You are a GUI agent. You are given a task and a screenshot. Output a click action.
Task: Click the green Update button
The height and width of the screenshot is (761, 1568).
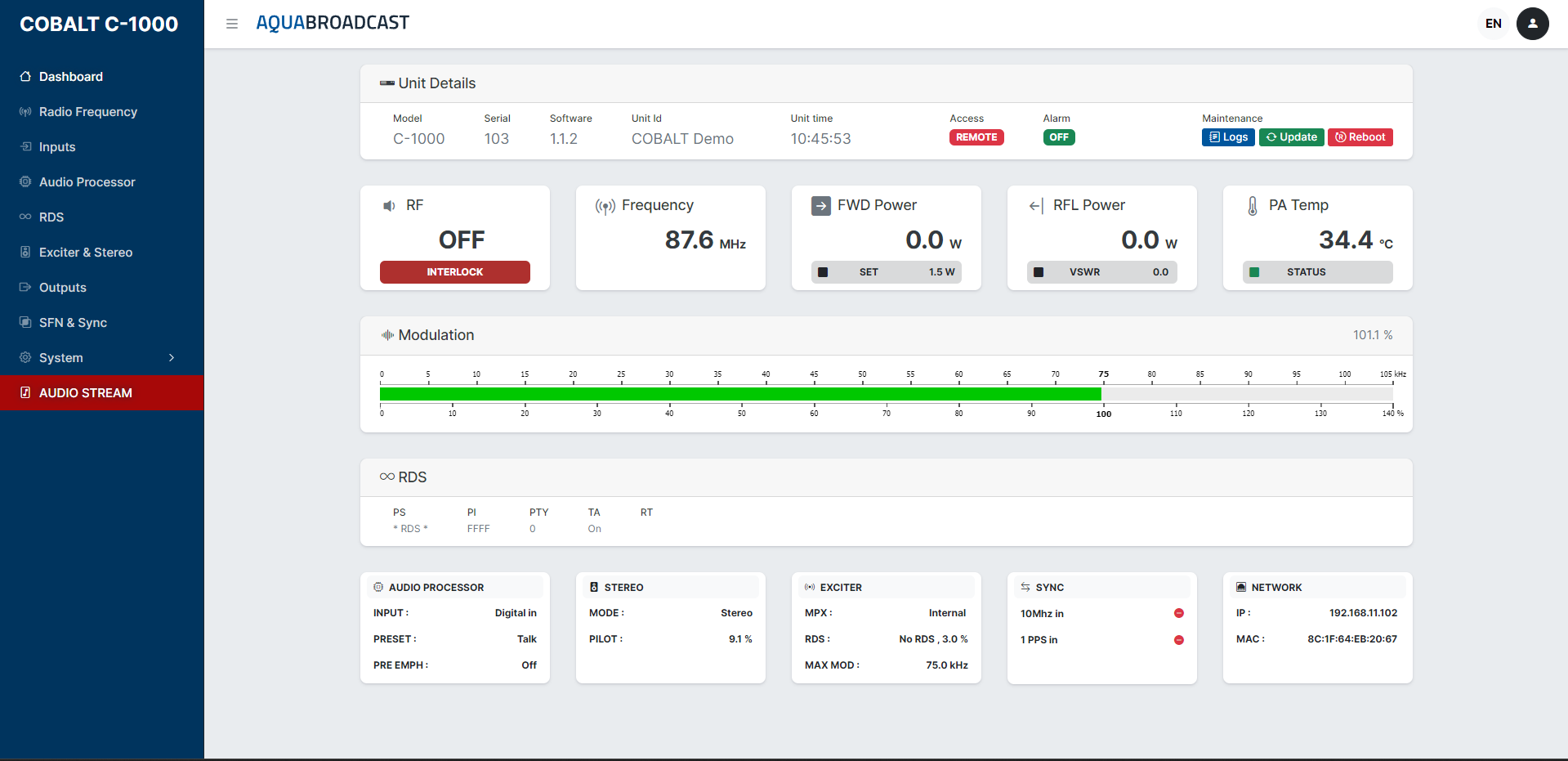coord(1291,137)
